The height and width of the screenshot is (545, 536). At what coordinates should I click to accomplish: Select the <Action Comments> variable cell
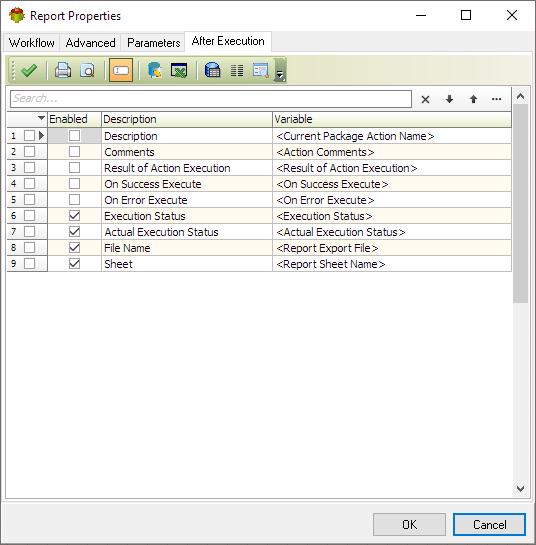pyautogui.click(x=392, y=152)
